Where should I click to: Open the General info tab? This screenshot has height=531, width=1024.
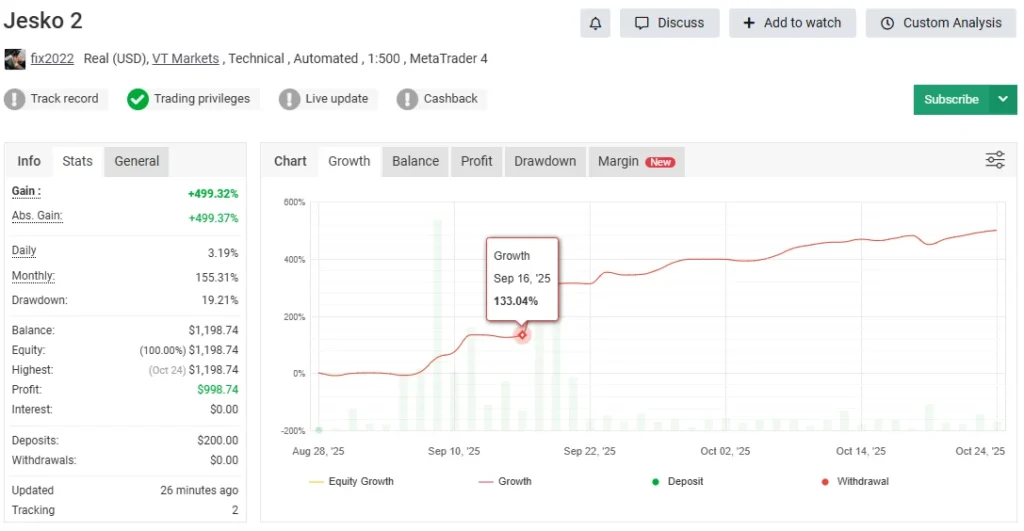pos(136,161)
